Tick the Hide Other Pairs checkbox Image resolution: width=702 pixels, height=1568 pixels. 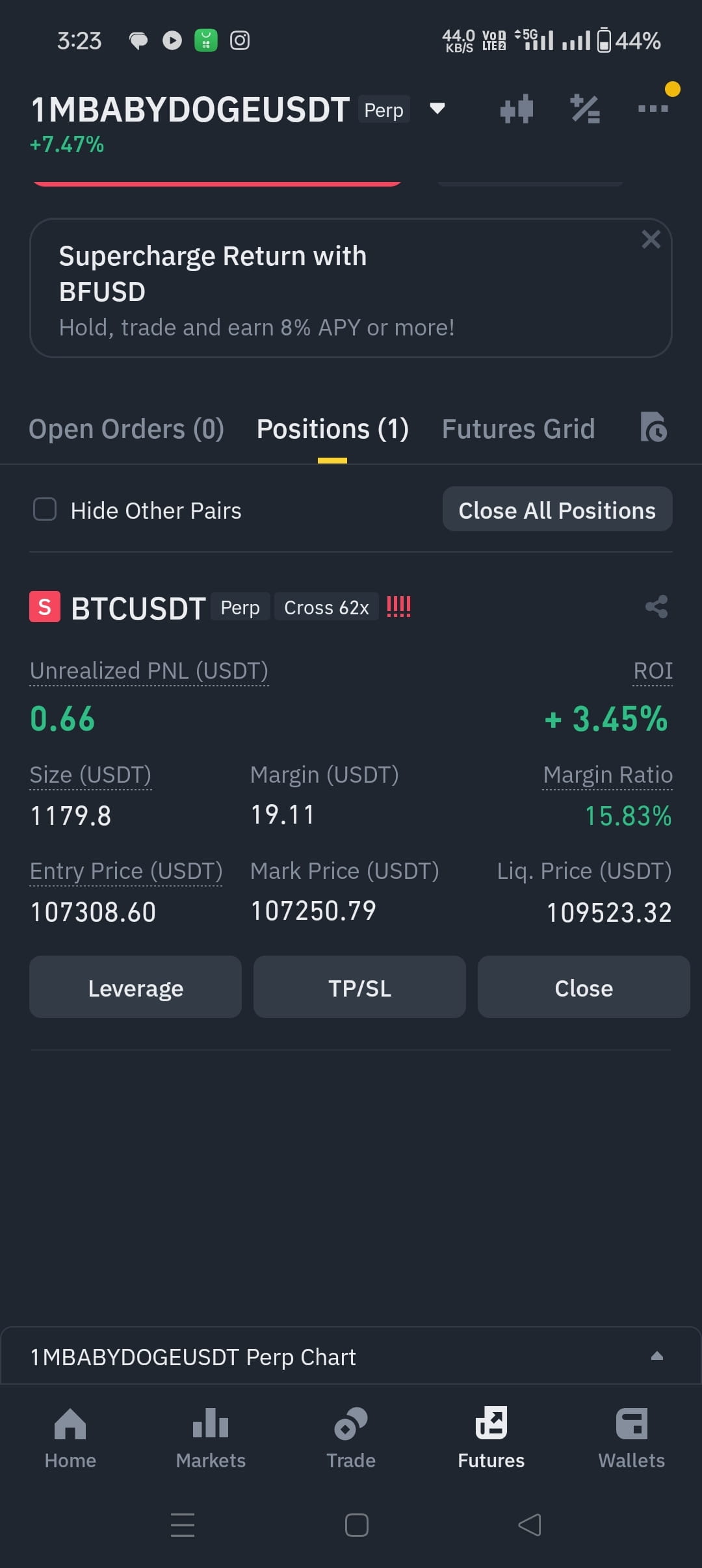click(x=45, y=510)
